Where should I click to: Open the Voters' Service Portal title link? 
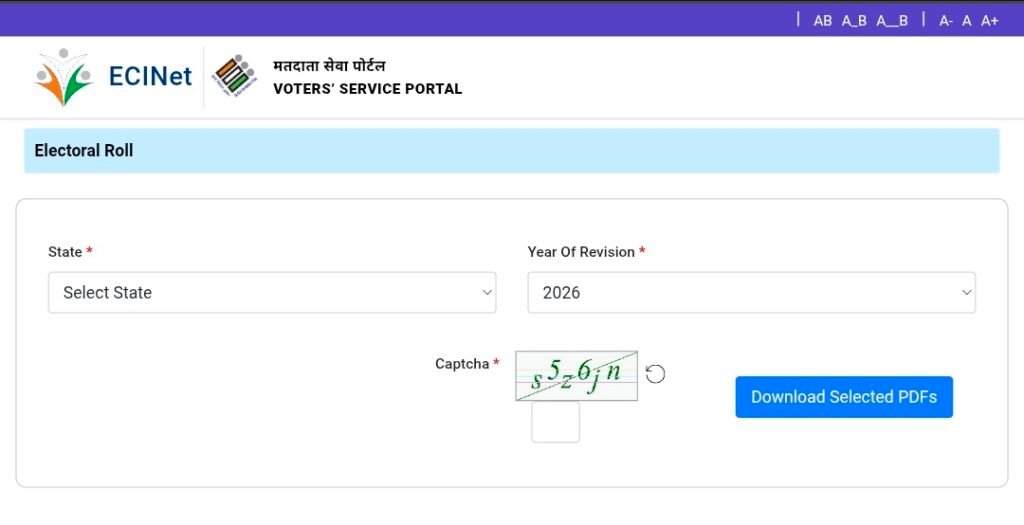pyautogui.click(x=367, y=89)
